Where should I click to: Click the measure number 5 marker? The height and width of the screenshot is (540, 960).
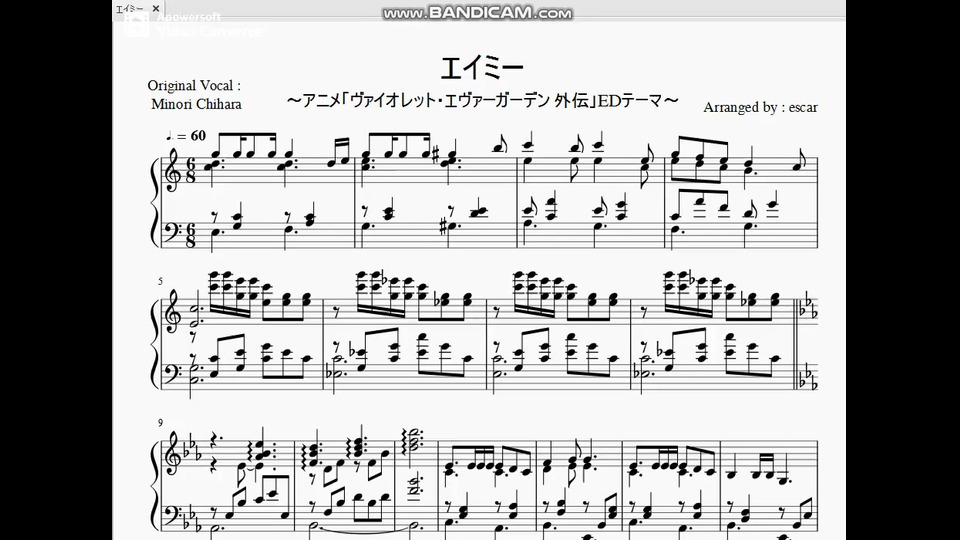coord(160,281)
